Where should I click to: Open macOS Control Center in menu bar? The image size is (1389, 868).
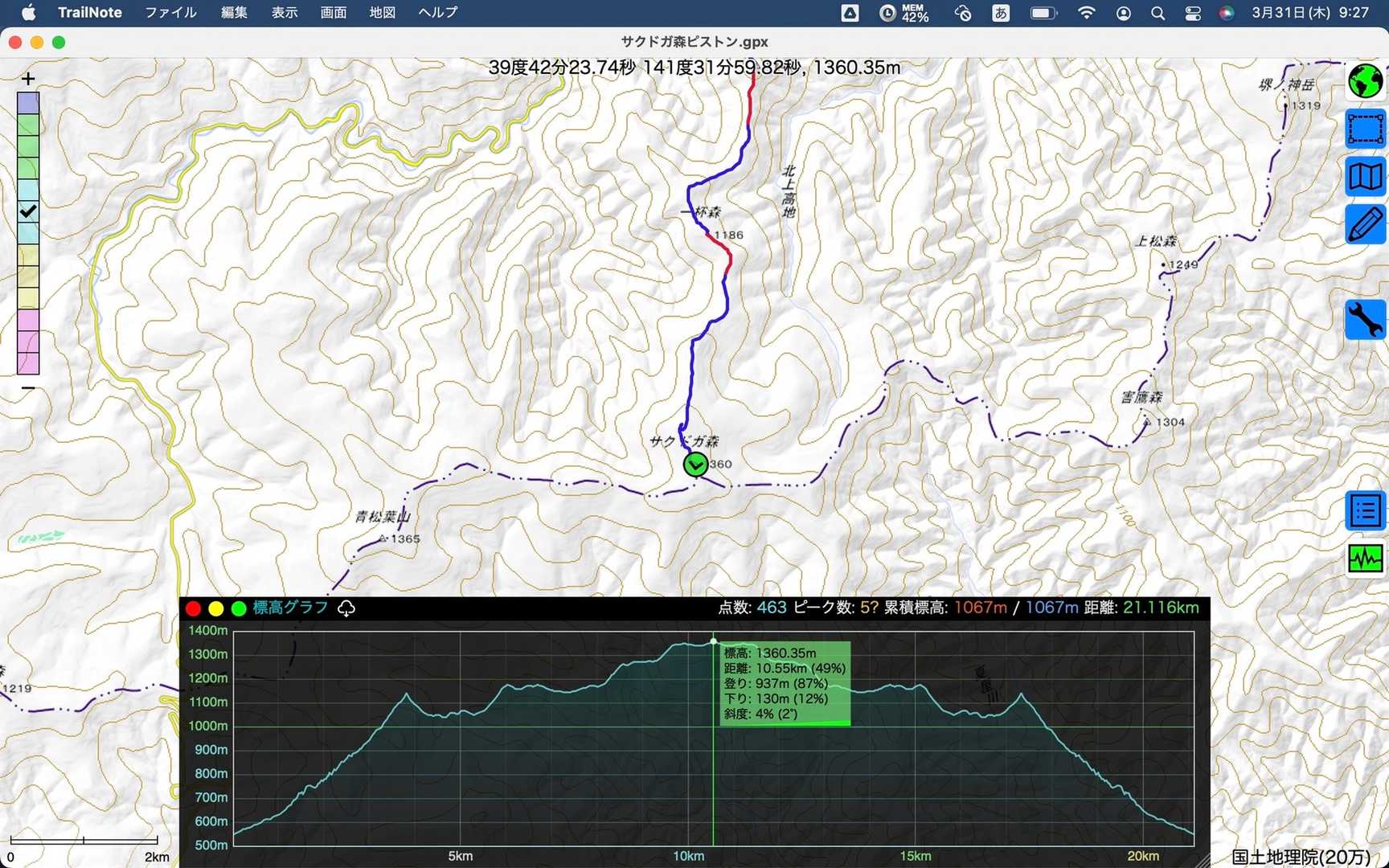(x=1192, y=13)
